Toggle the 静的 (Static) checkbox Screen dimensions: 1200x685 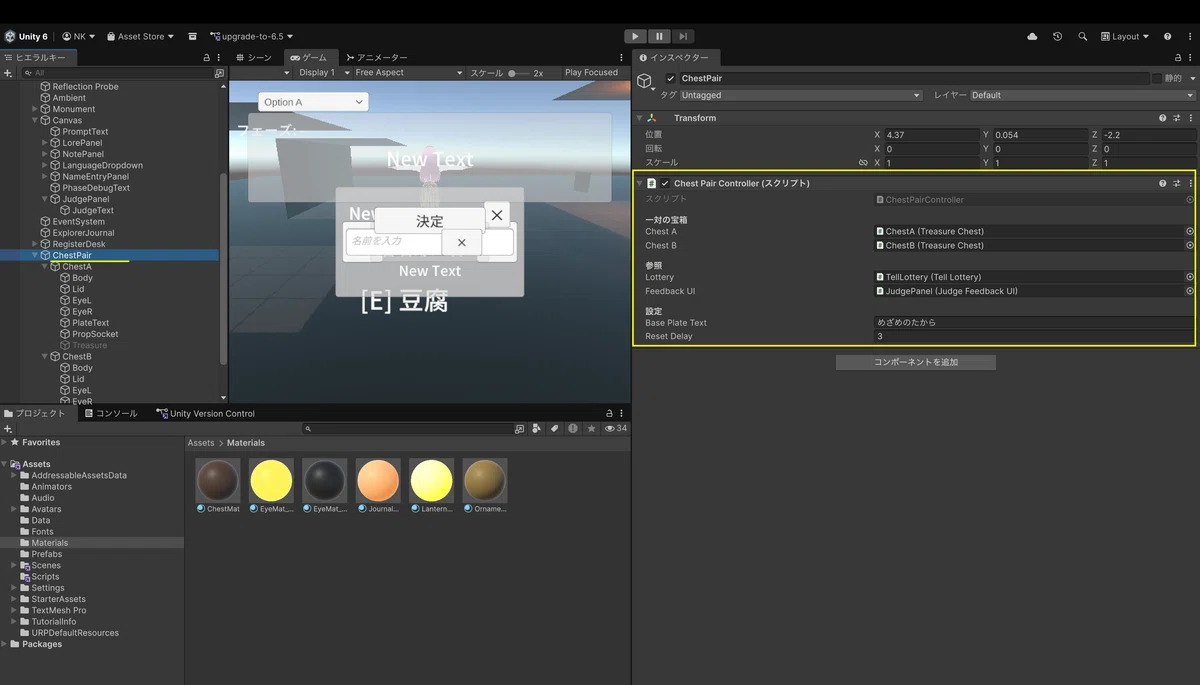(x=1157, y=78)
